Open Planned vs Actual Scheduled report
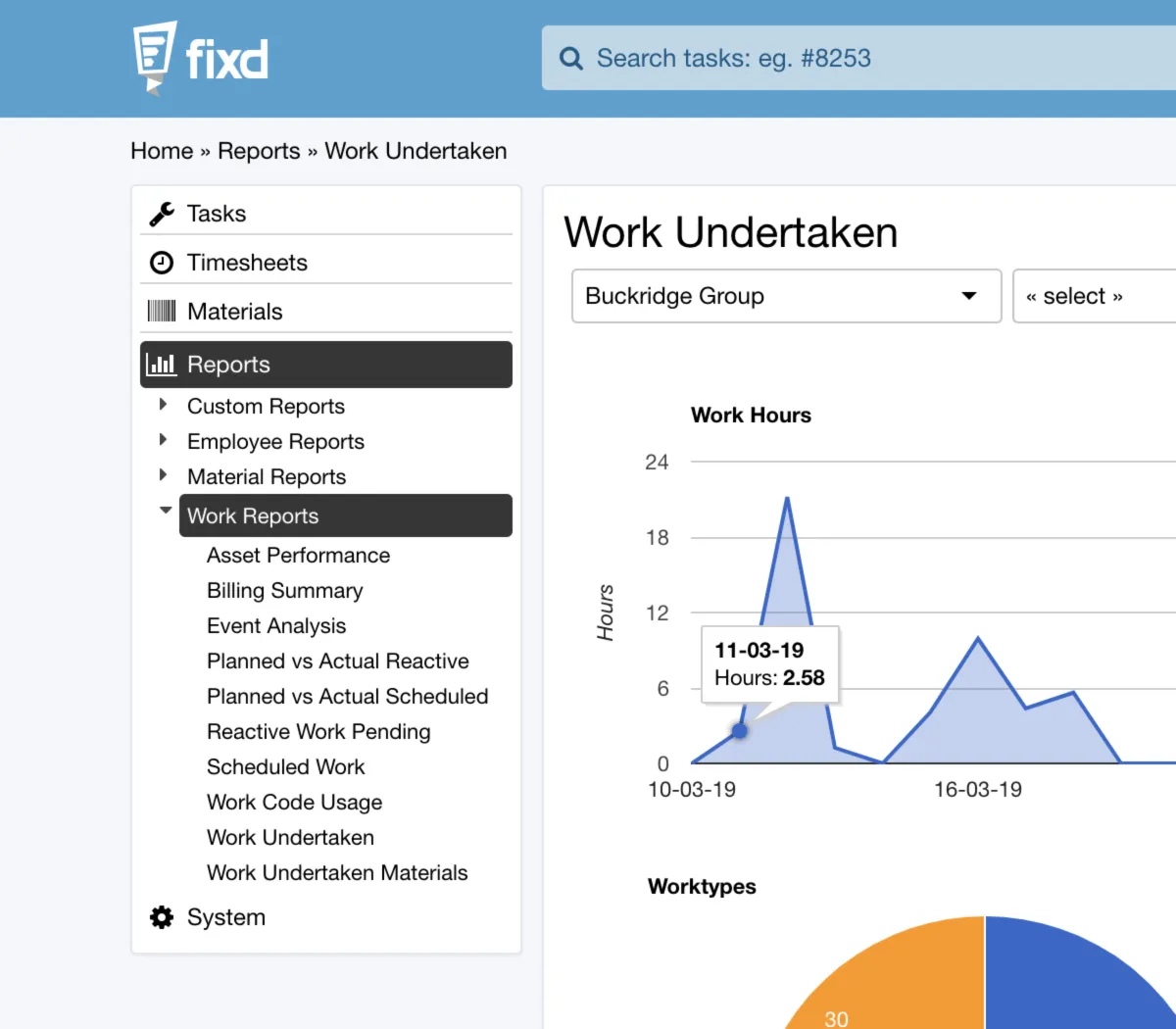The height and width of the screenshot is (1029, 1176). tap(348, 697)
